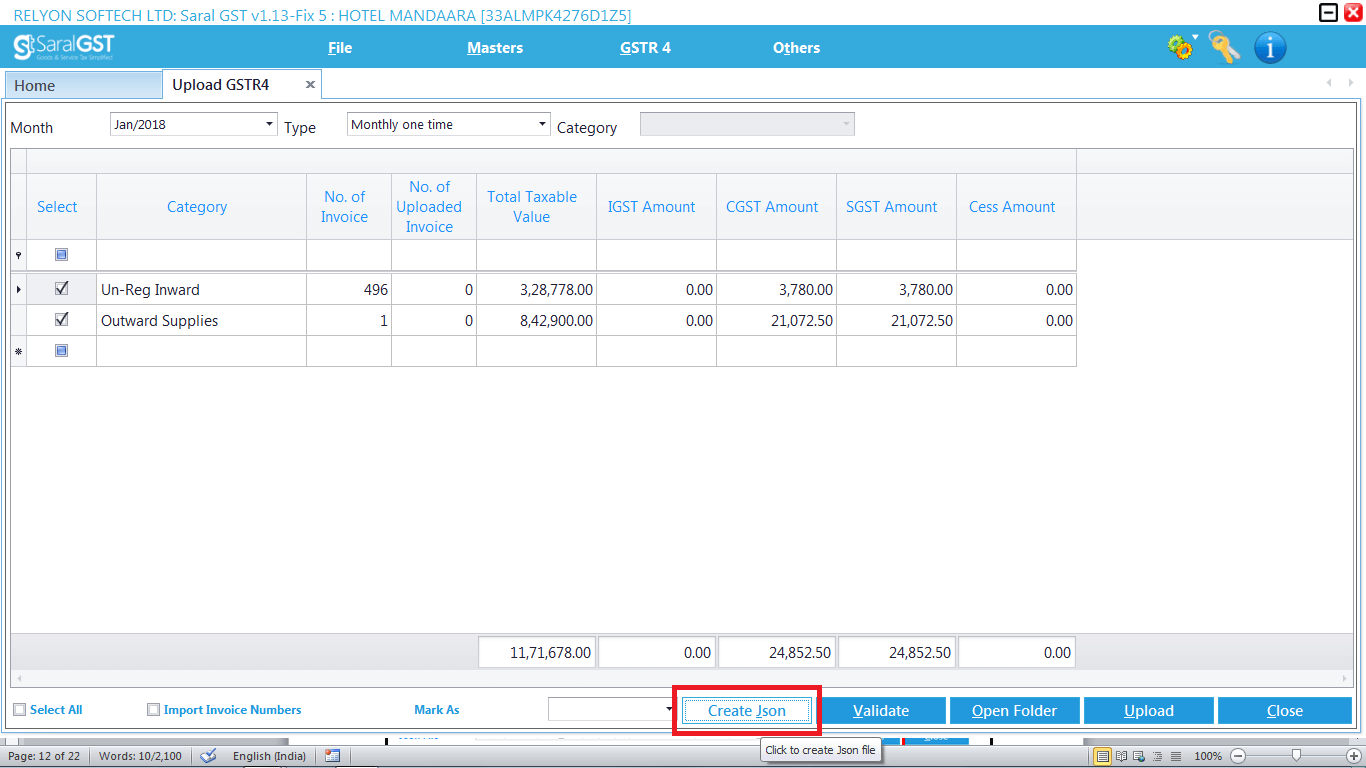Open the blue information icon
1366x768 pixels.
(1270, 47)
